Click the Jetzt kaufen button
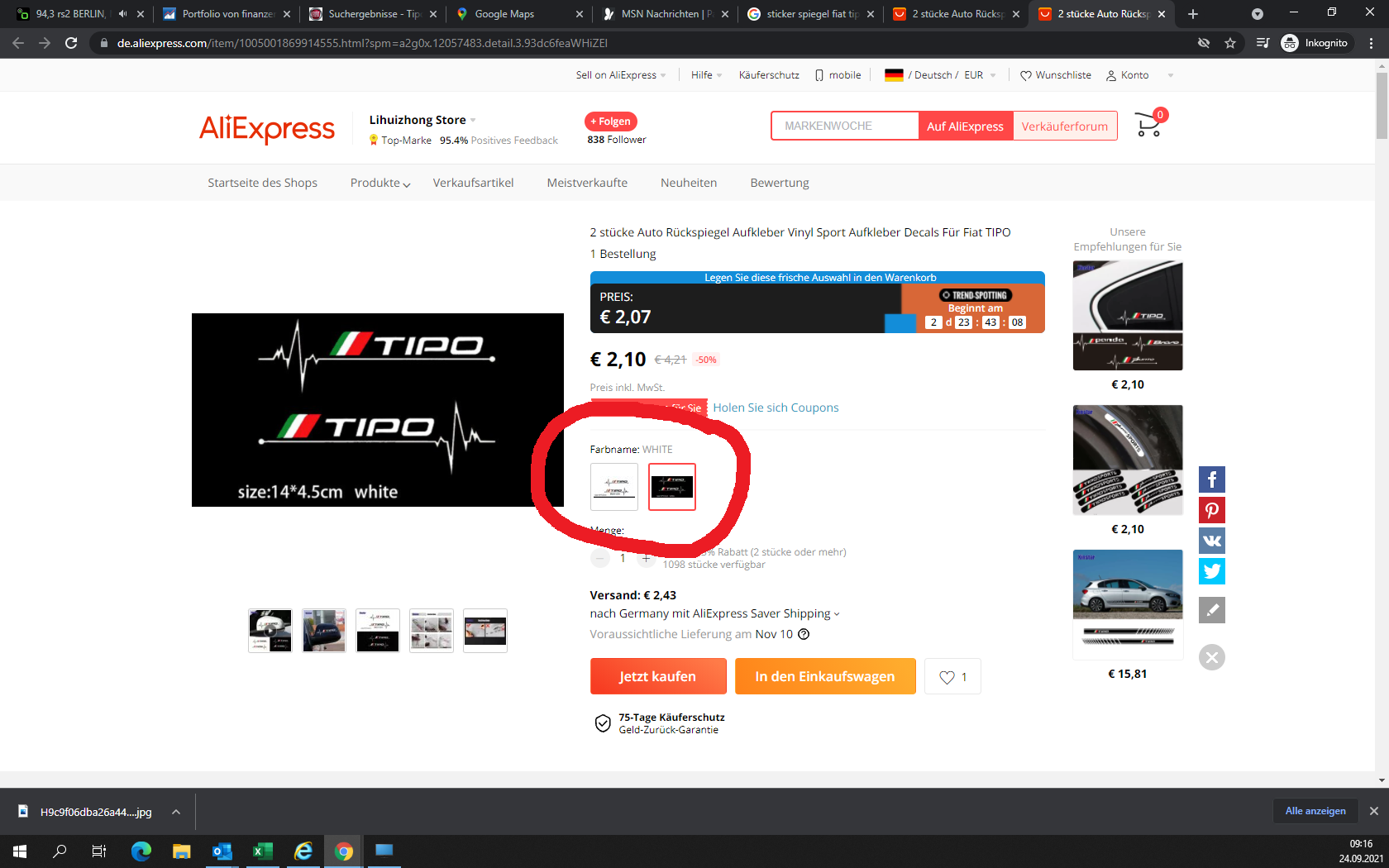Viewport: 1389px width, 868px height. coord(658,676)
